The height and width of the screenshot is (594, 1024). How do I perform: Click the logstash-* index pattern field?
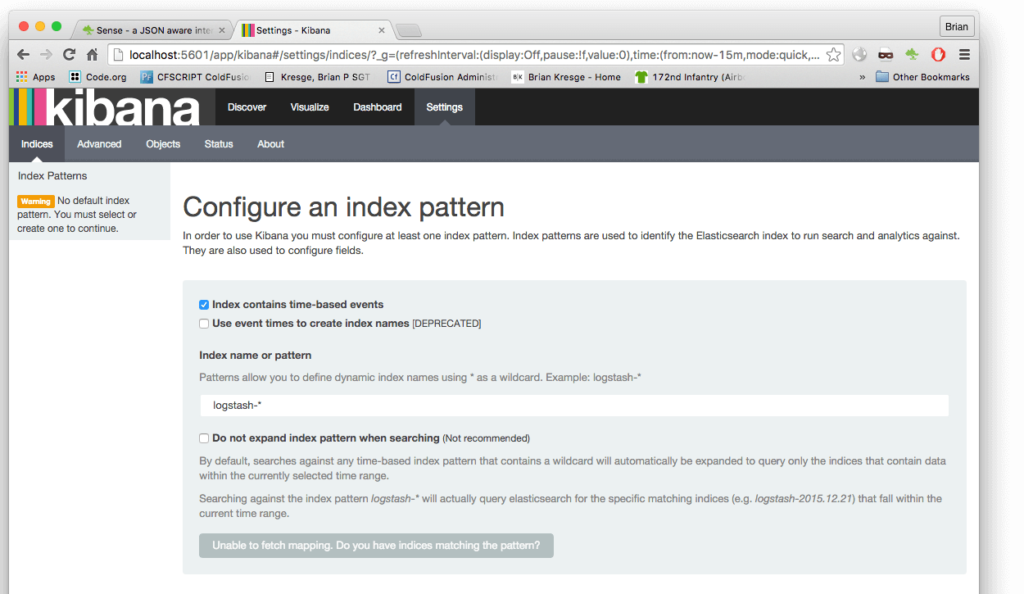point(573,405)
